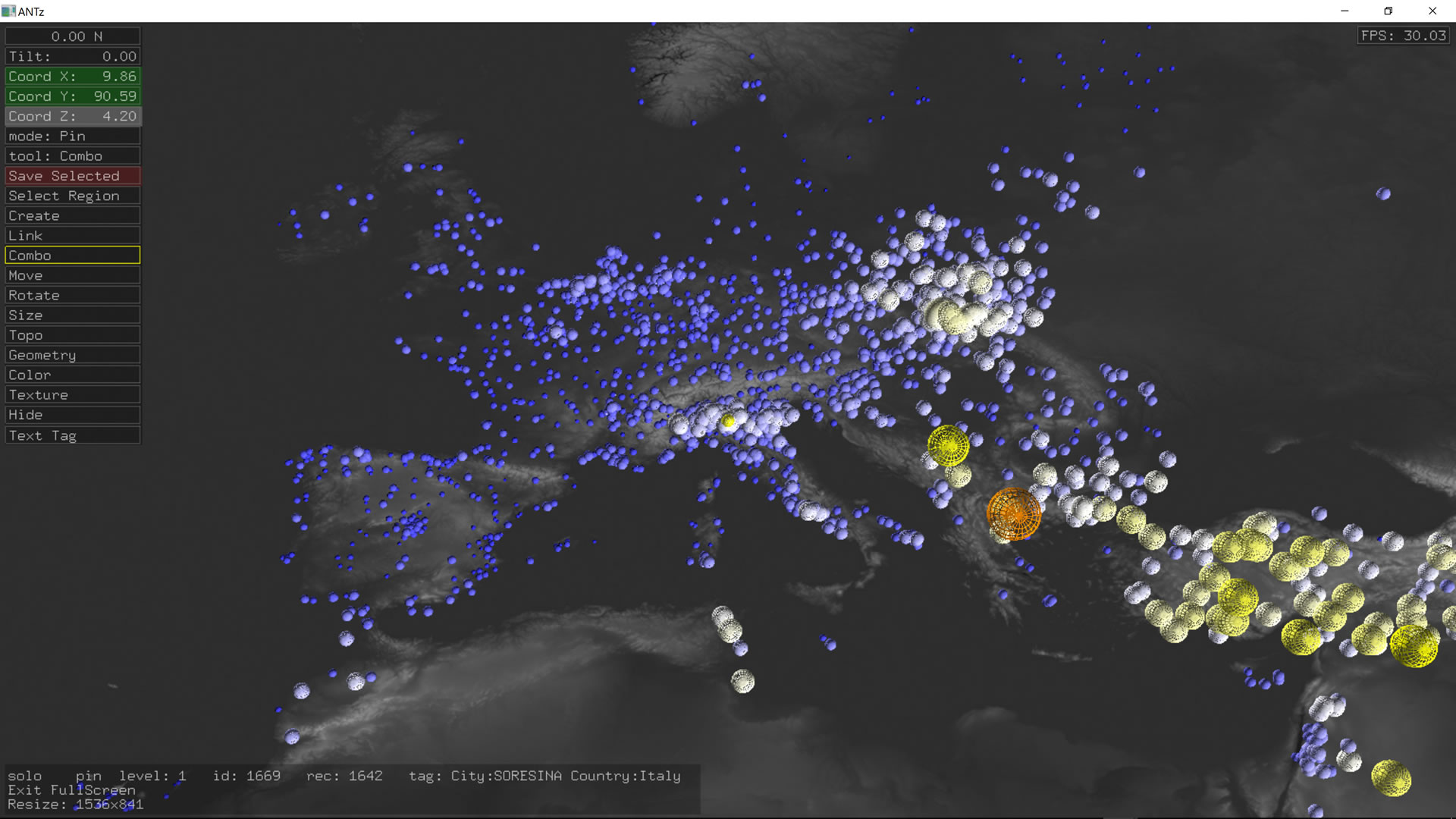The height and width of the screenshot is (819, 1456).
Task: Activate the Link tool
Action: click(73, 236)
